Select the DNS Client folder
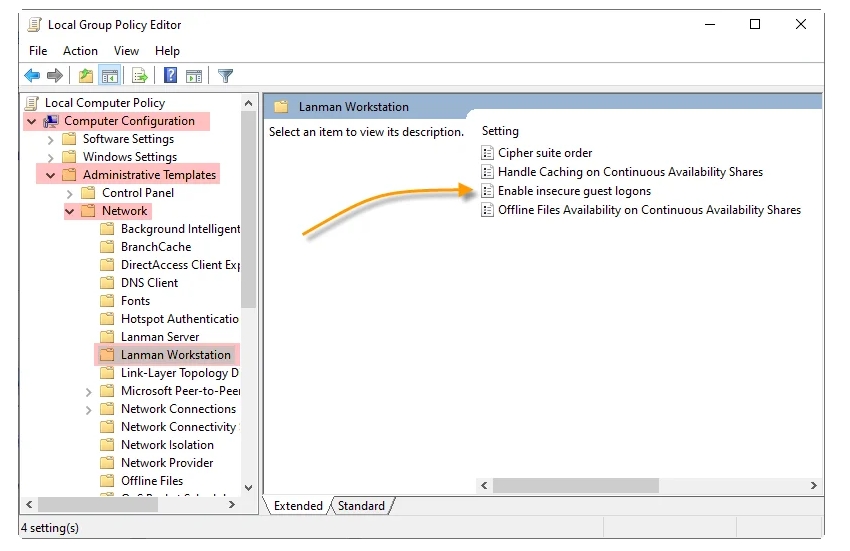The width and height of the screenshot is (850, 551). (149, 283)
